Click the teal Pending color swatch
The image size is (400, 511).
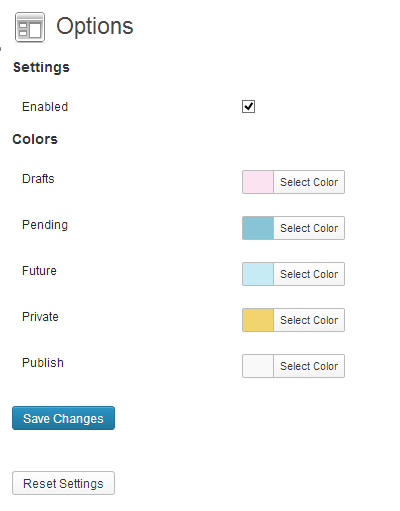coord(258,228)
